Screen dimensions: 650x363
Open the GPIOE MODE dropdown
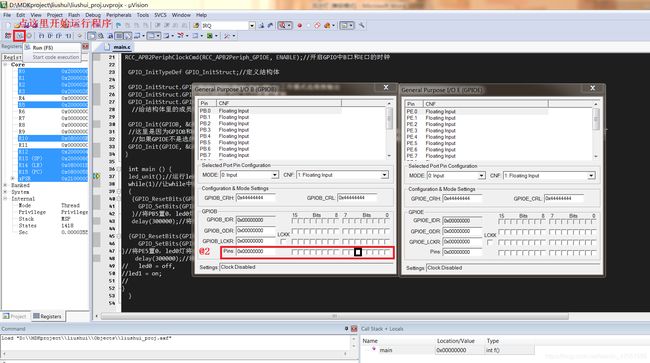tap(481, 176)
